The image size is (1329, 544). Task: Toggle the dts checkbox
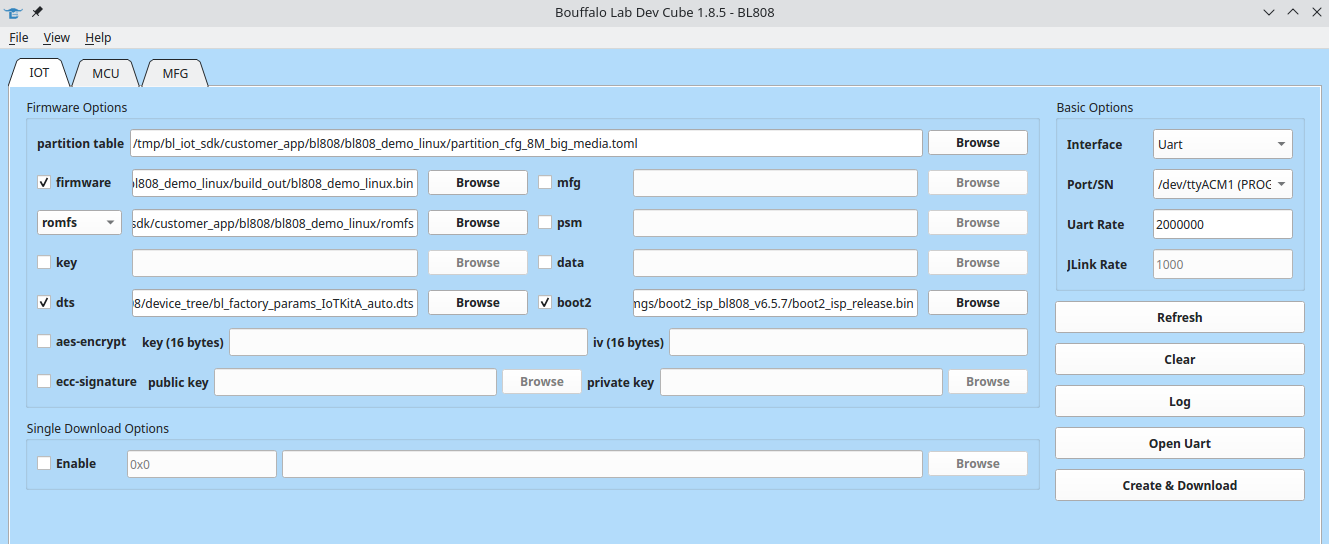tap(44, 303)
